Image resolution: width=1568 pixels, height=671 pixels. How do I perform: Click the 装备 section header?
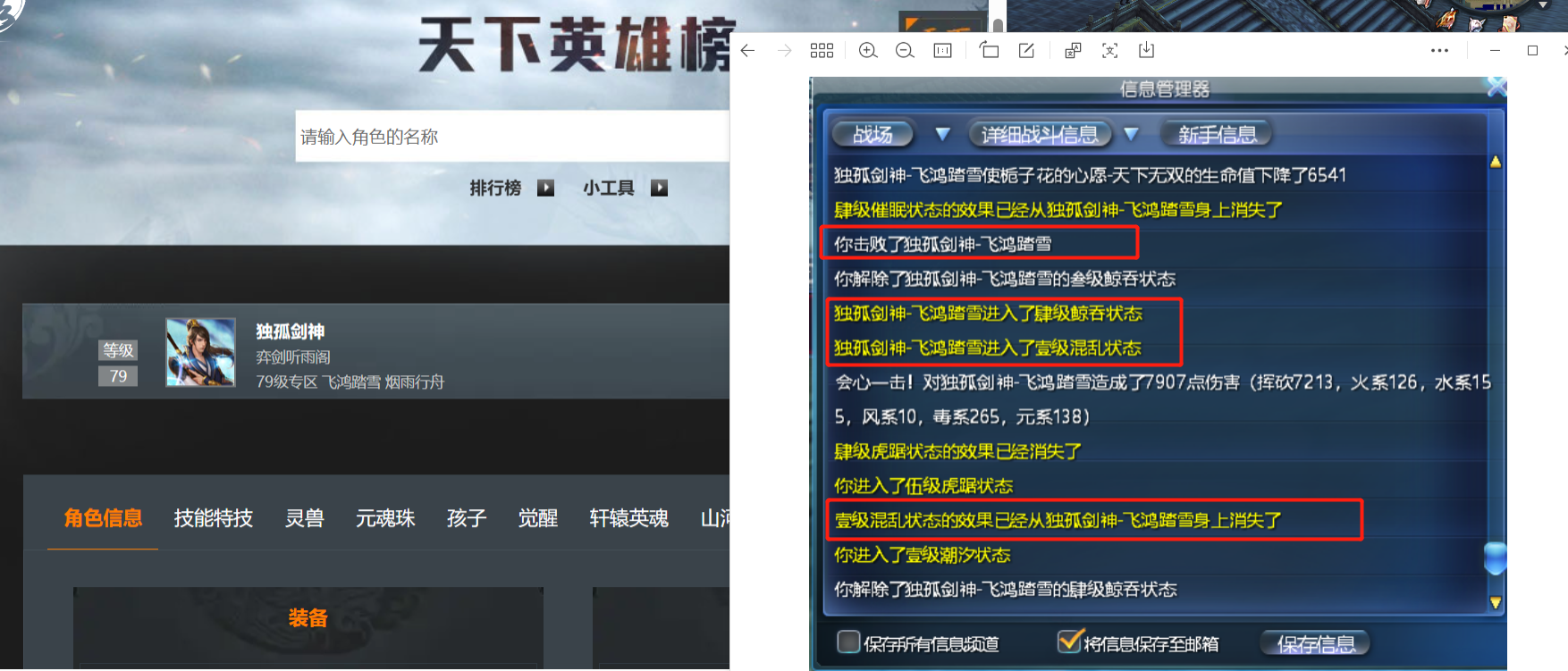point(308,617)
